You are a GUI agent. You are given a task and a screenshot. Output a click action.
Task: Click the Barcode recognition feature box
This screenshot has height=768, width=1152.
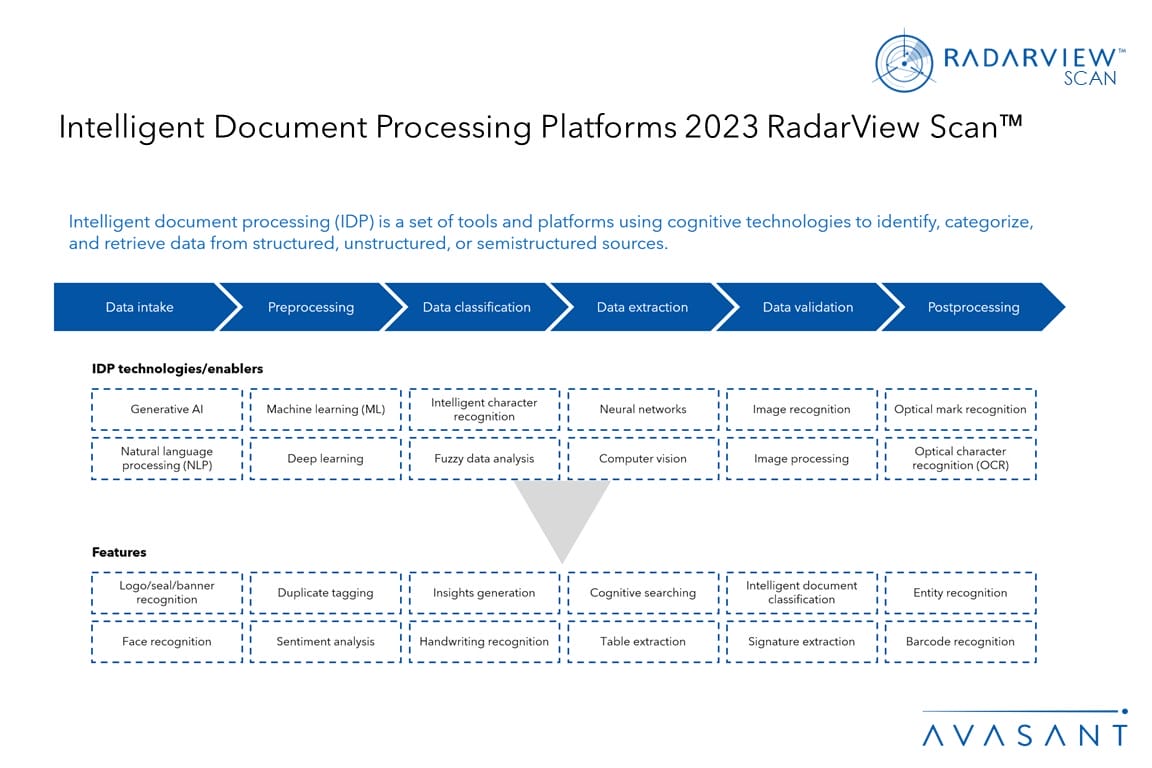960,642
